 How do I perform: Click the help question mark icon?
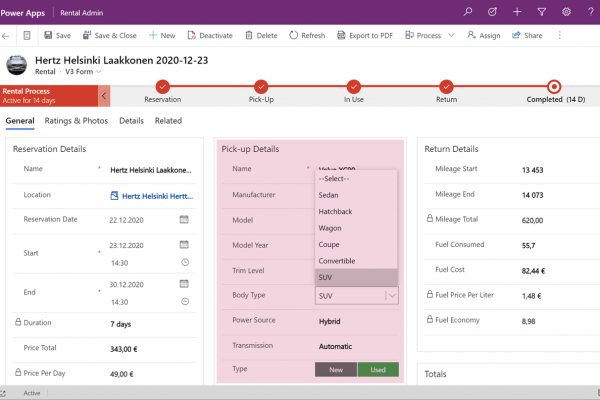(x=591, y=12)
